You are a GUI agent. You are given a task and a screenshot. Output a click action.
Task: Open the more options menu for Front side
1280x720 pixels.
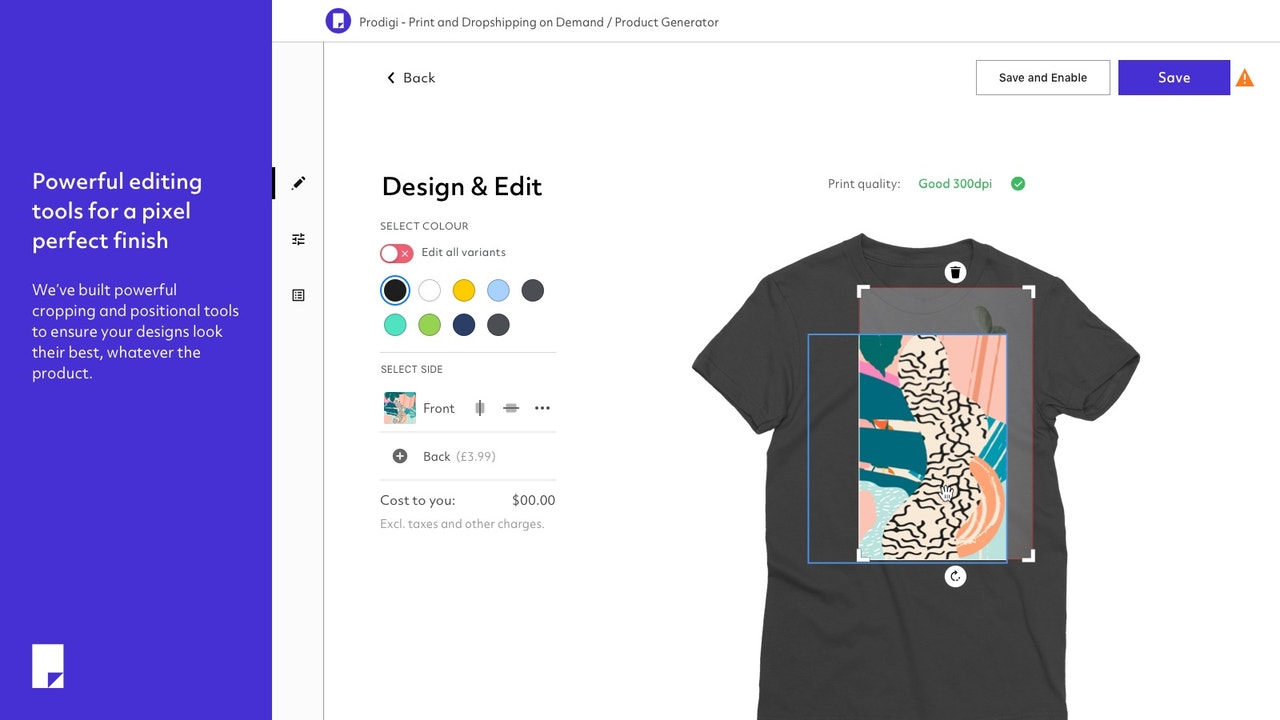[x=542, y=407]
